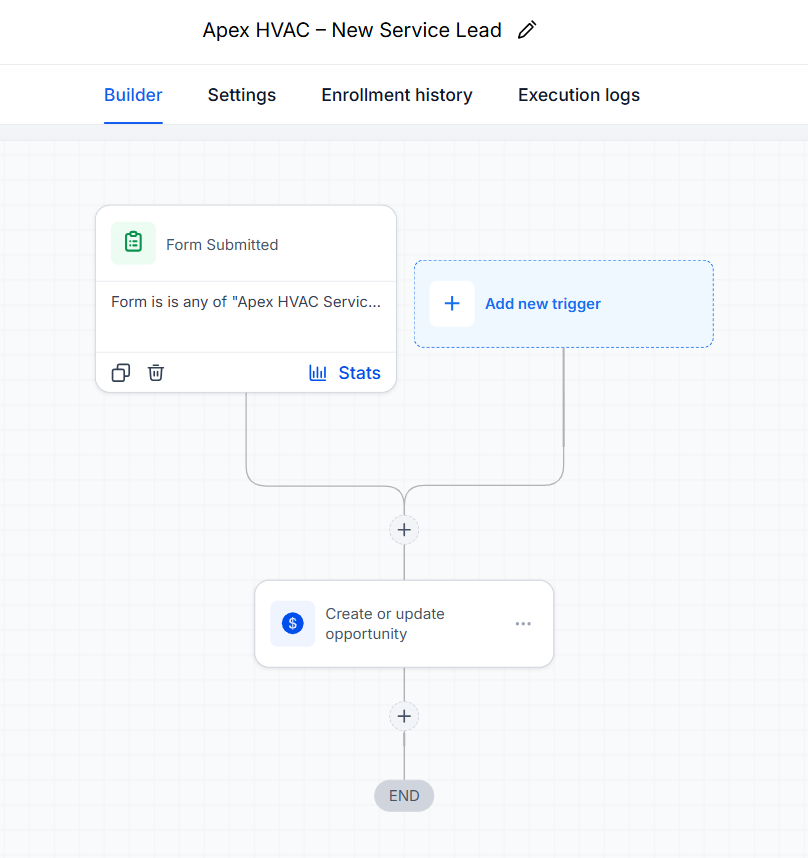808x858 pixels.
Task: View Execution logs tab
Action: click(x=579, y=95)
